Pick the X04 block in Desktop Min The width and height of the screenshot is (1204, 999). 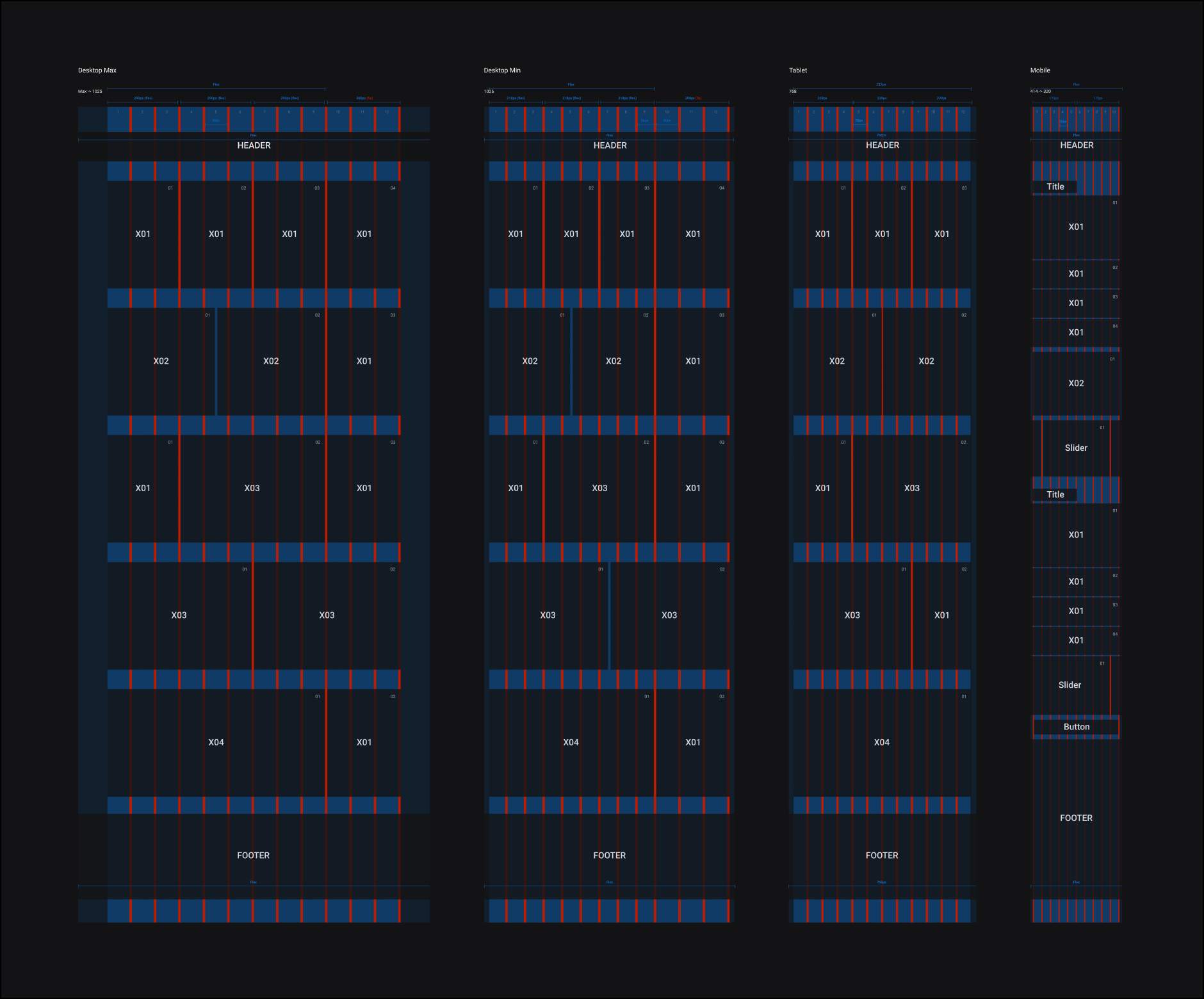point(571,743)
